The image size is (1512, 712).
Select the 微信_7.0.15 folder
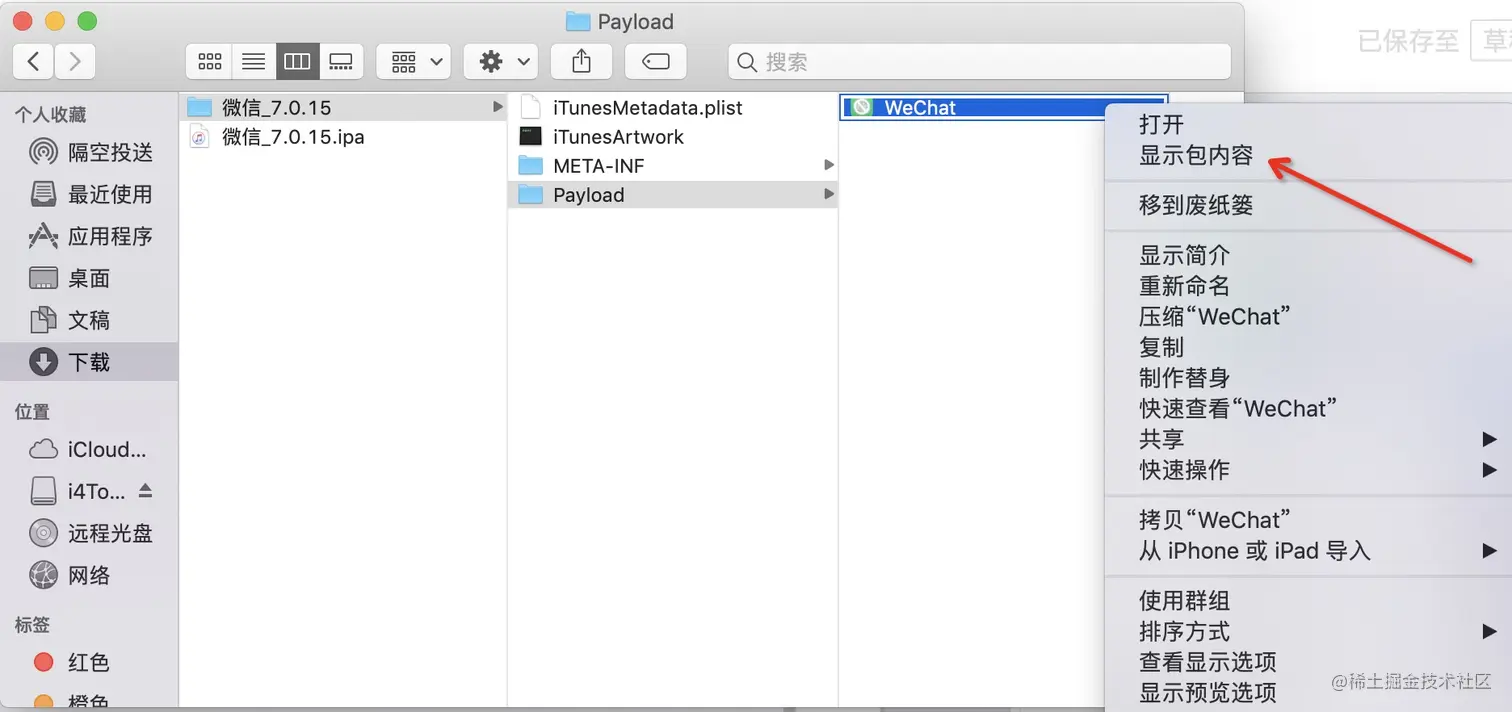(343, 107)
